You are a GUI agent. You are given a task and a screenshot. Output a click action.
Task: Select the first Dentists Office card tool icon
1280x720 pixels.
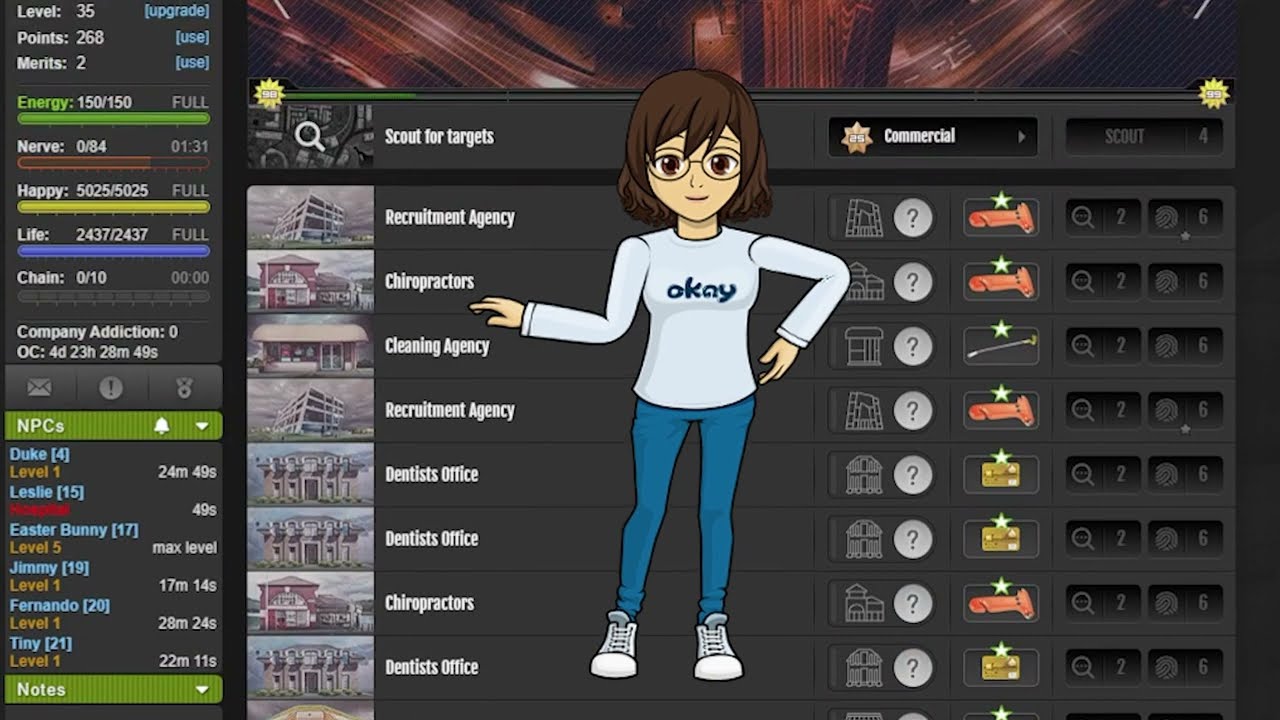click(x=1000, y=474)
